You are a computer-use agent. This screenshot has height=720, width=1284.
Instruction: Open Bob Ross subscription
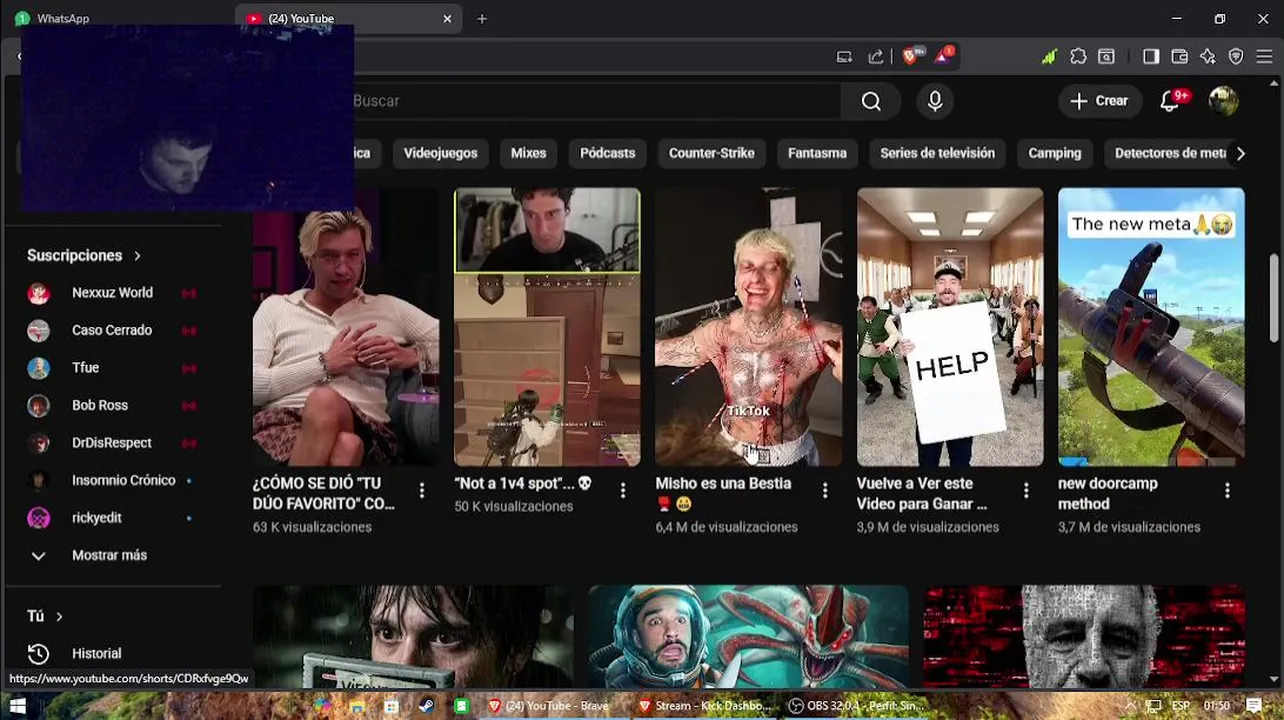pos(100,405)
